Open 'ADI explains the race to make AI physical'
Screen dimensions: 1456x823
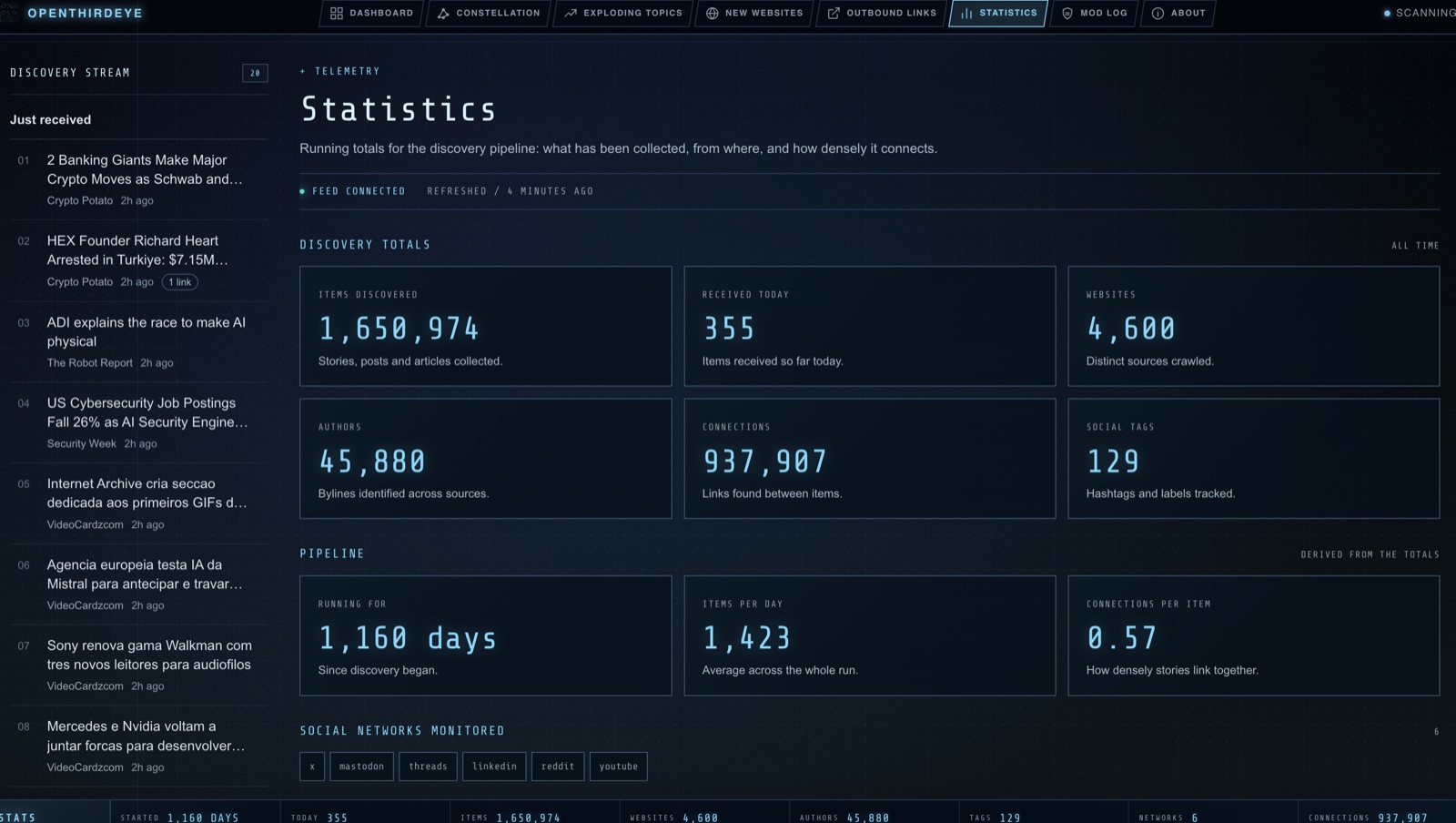tap(139, 342)
